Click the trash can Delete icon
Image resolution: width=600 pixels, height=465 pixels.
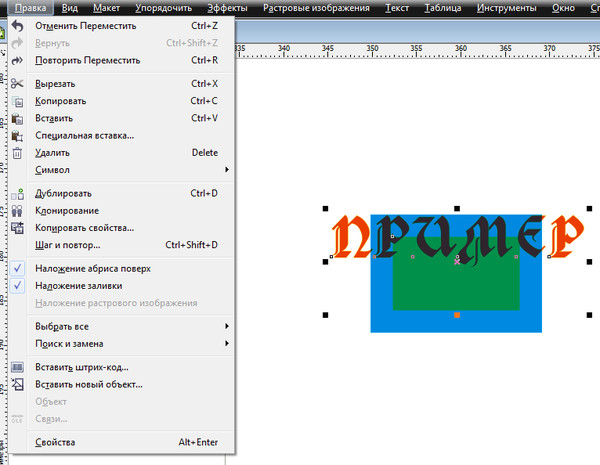click(17, 153)
